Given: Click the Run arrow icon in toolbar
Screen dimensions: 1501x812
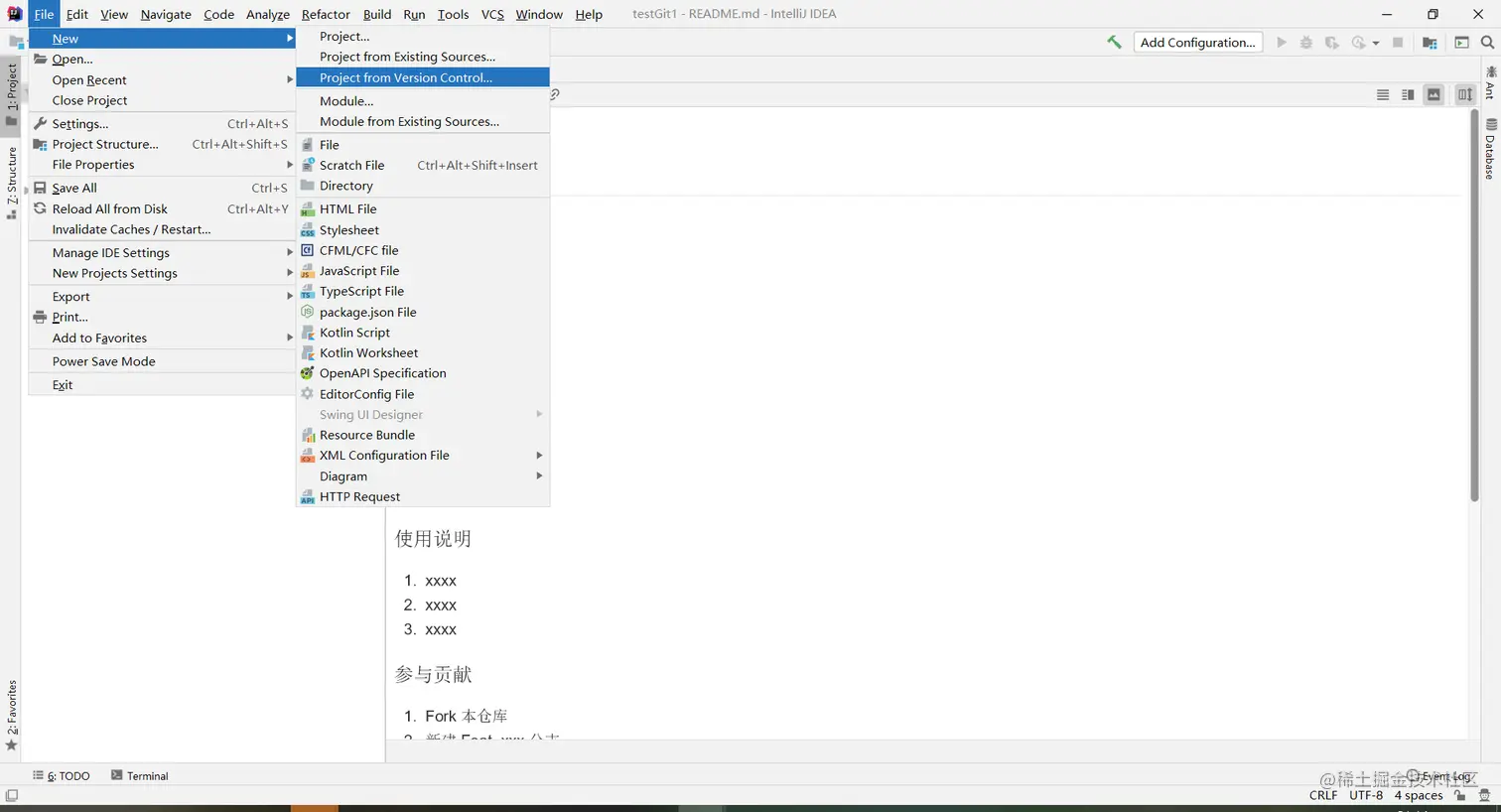Looking at the screenshot, I should 1282,43.
